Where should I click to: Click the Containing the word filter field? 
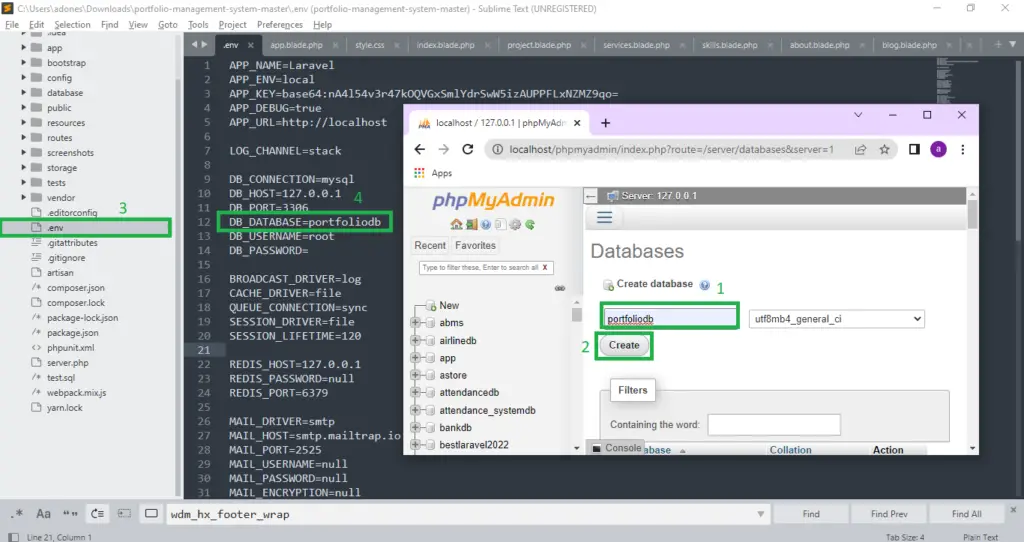774,424
